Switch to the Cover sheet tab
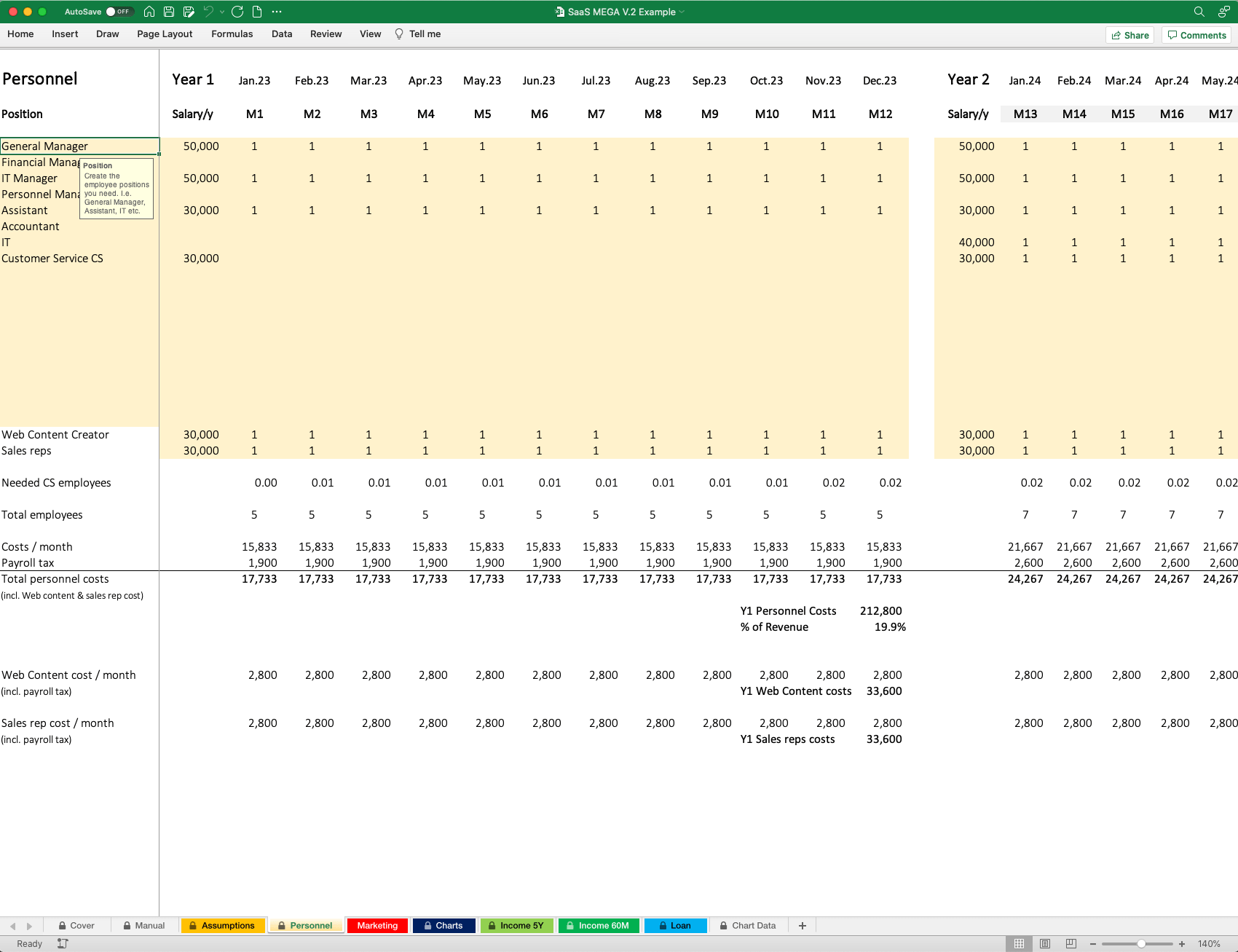This screenshot has width=1238, height=952. pos(77,926)
